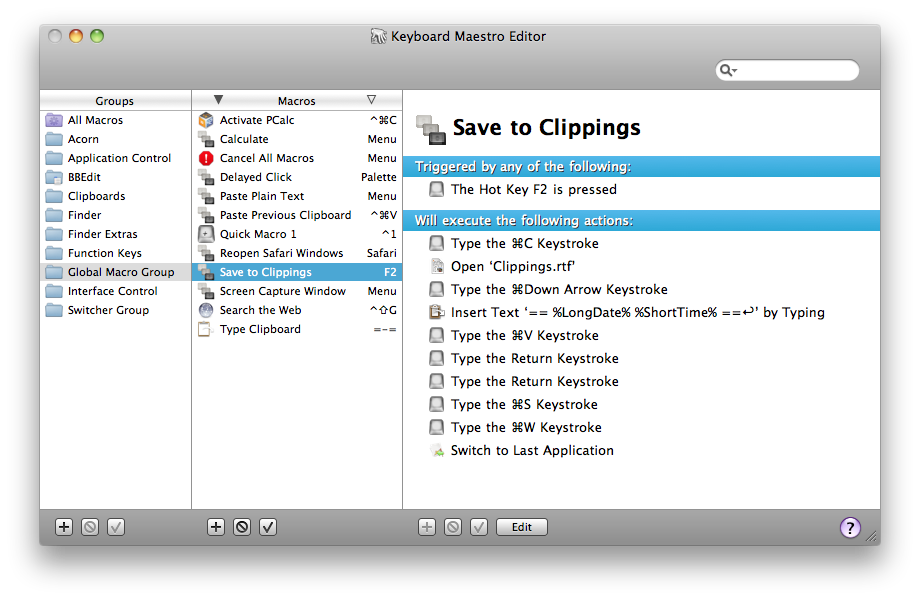Select the BBEdit group folder icon

pos(54,177)
